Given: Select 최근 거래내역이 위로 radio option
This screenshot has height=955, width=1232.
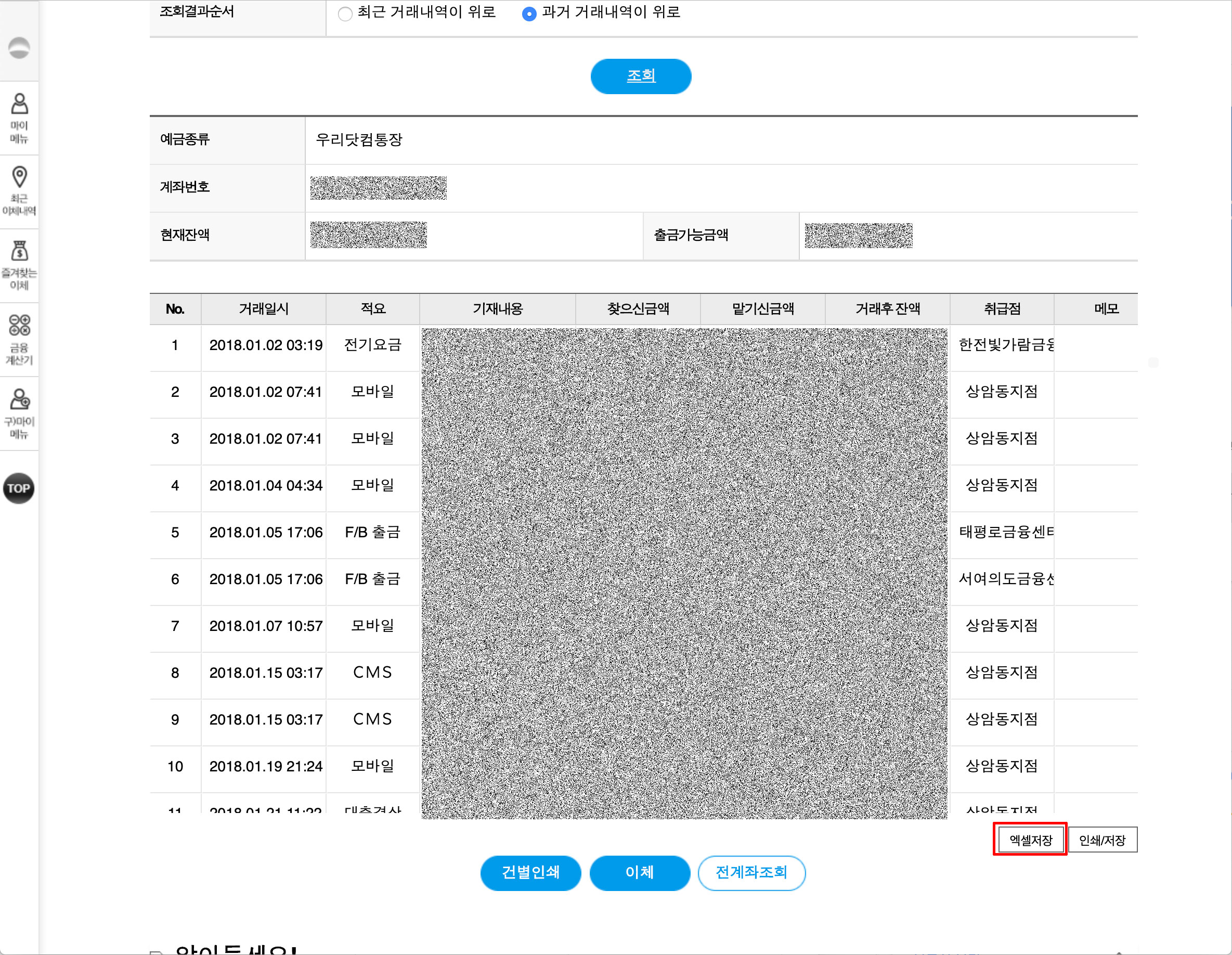Looking at the screenshot, I should click(x=345, y=14).
